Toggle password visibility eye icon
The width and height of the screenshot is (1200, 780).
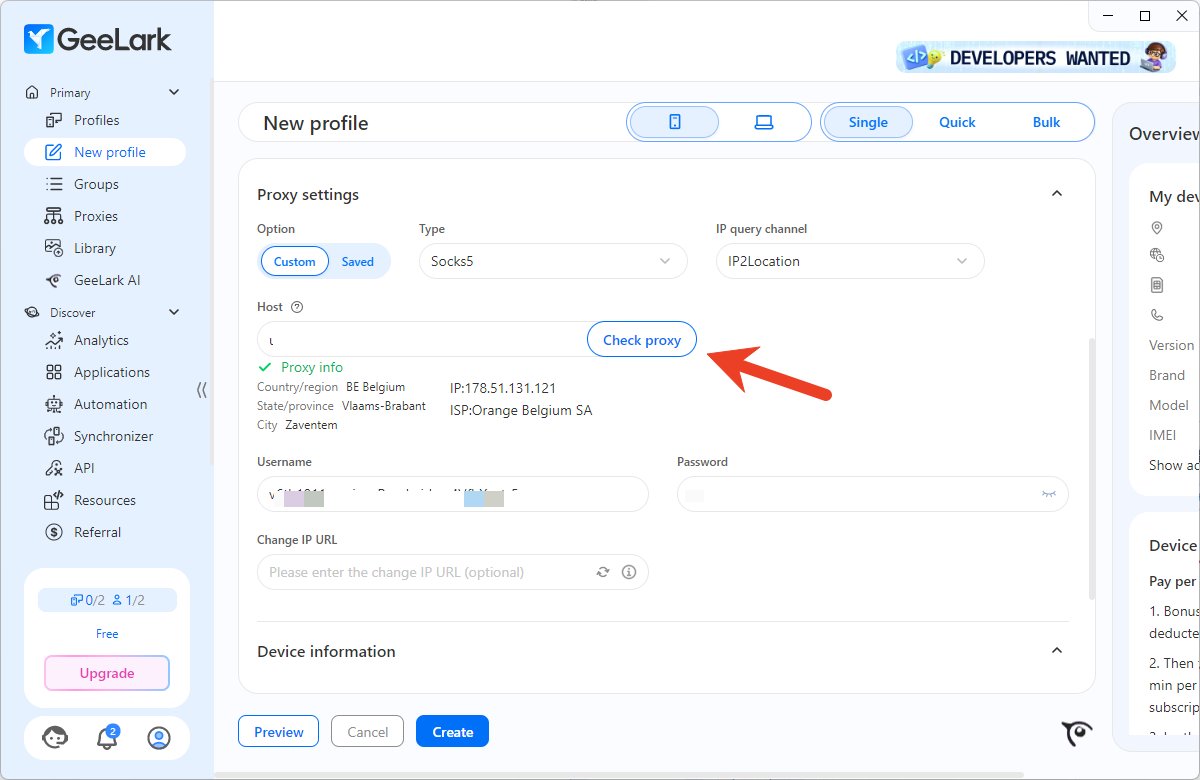click(x=1048, y=494)
